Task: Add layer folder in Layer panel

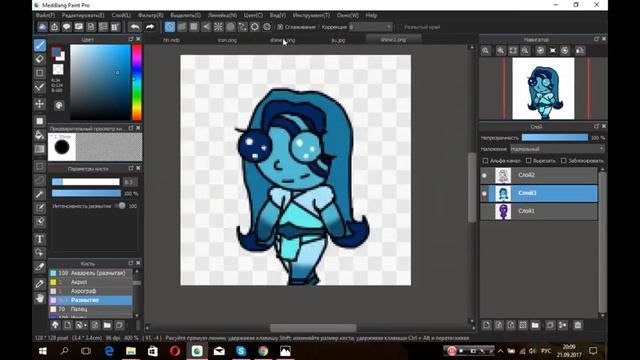Action: point(535,325)
